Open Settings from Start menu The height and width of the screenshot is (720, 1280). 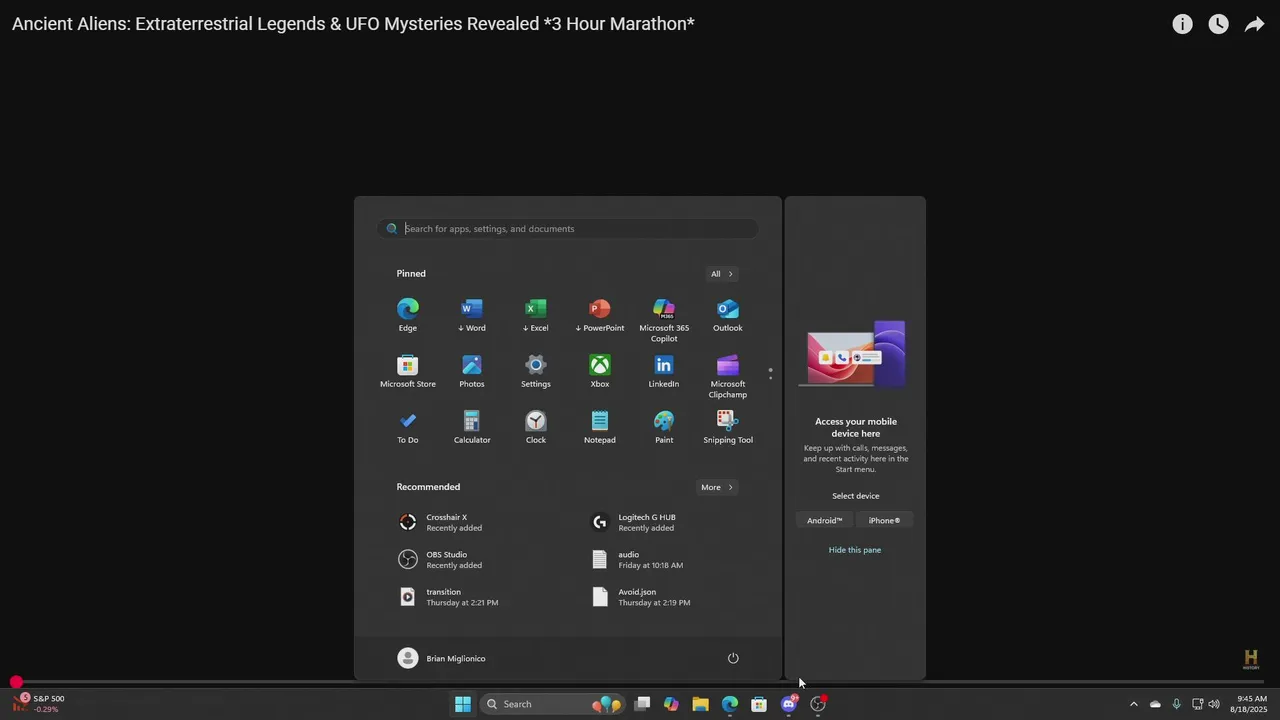(x=536, y=370)
